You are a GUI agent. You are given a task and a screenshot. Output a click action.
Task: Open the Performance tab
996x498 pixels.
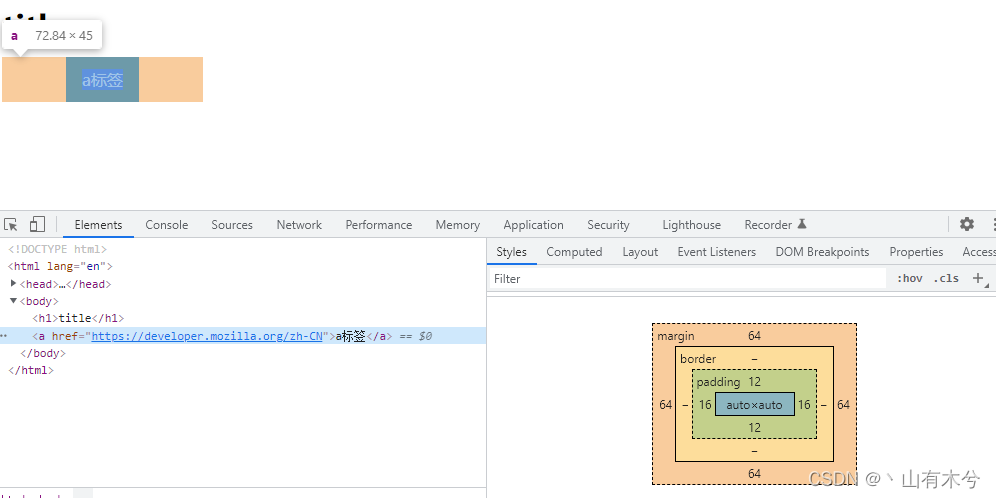point(379,225)
